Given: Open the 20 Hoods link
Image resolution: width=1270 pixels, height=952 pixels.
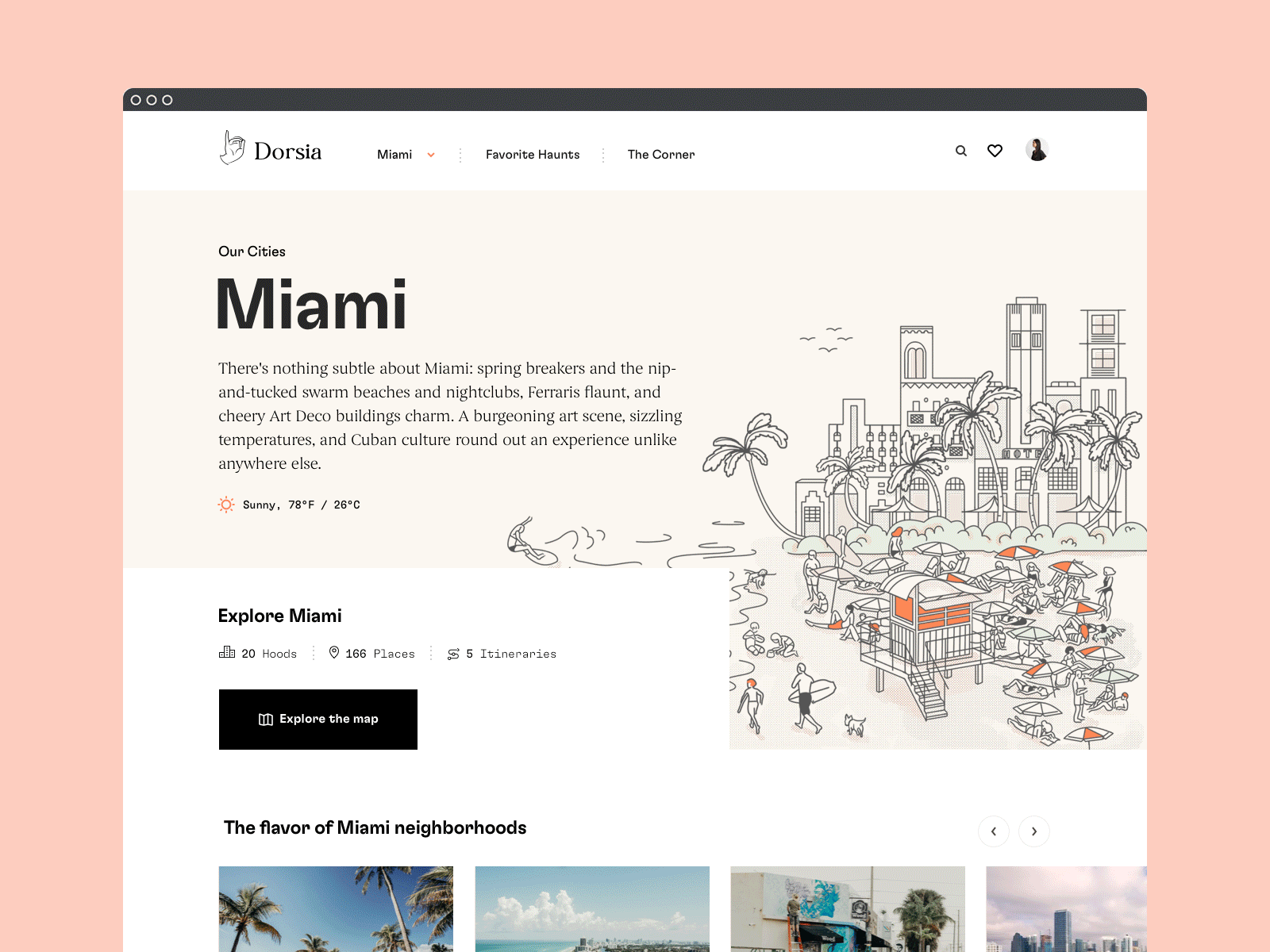Looking at the screenshot, I should click(258, 653).
